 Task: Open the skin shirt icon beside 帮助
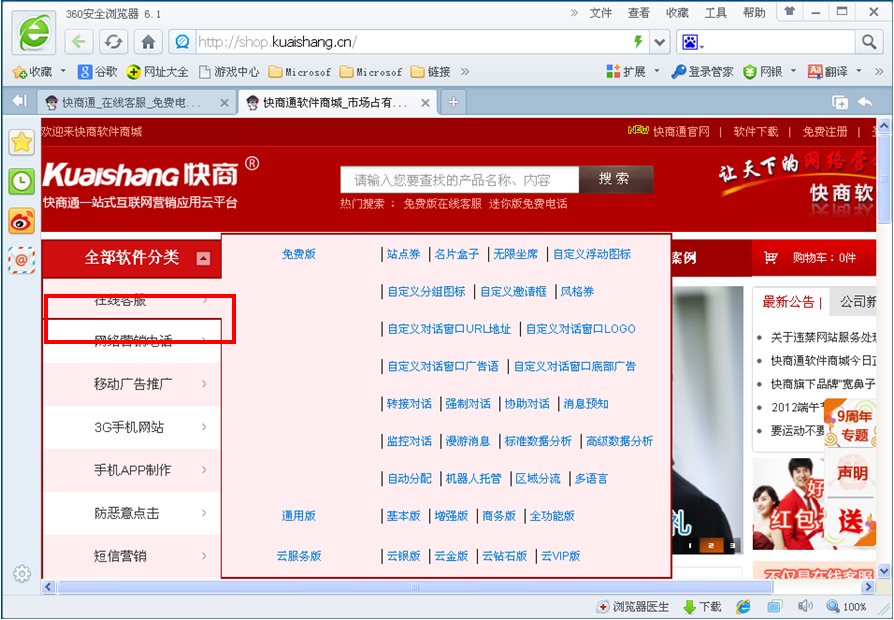point(790,11)
